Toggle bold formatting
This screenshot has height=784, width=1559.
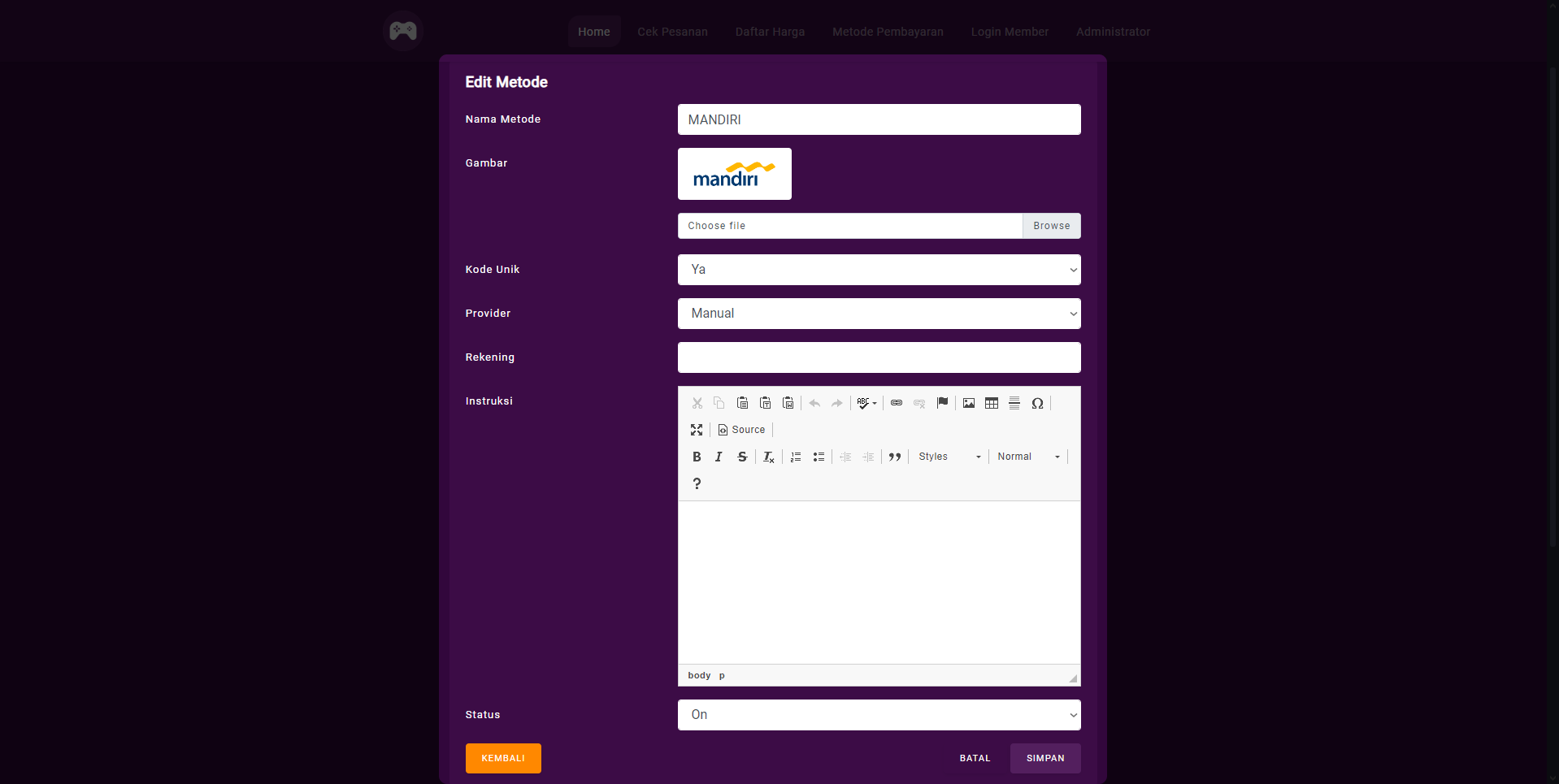click(697, 457)
